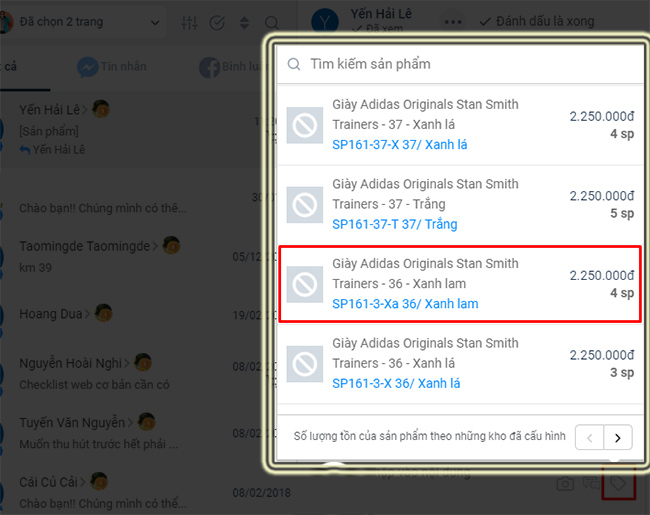Image resolution: width=650 pixels, height=515 pixels.
Task: Click page avatar beside Tuyến Văn Nguyễn
Action: [146, 422]
